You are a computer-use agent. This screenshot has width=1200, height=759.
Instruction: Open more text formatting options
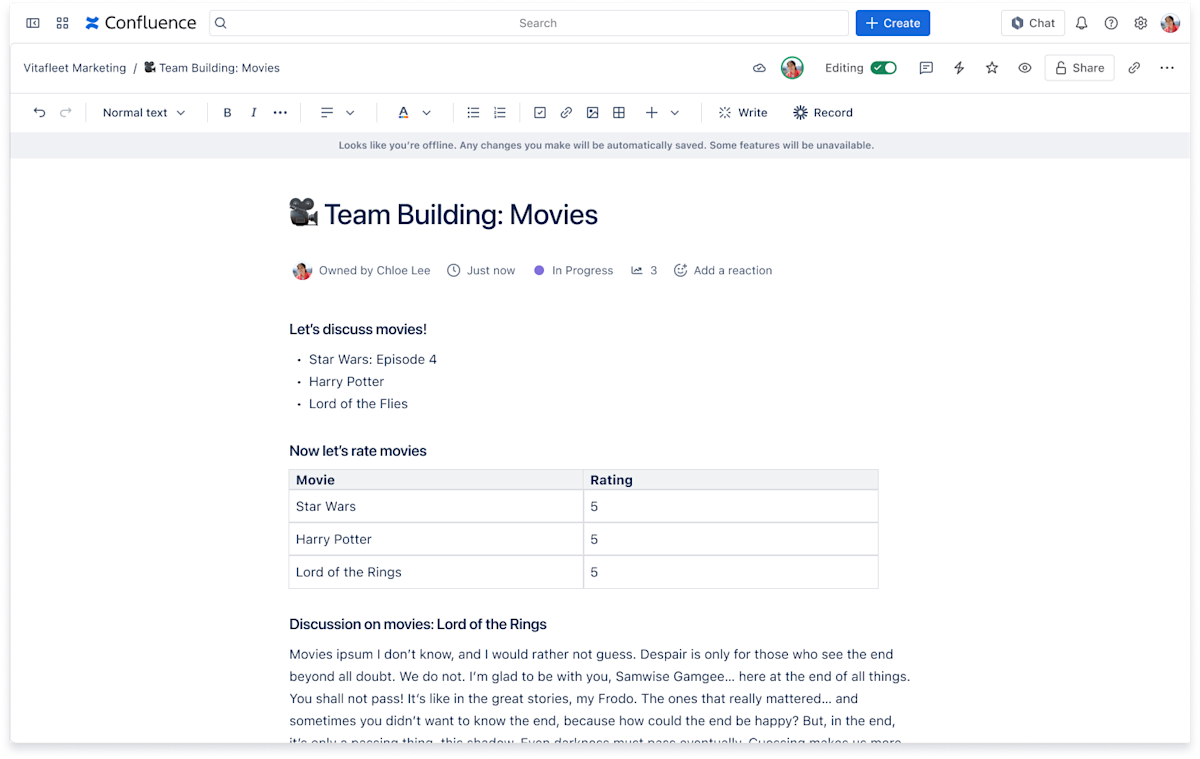point(280,113)
